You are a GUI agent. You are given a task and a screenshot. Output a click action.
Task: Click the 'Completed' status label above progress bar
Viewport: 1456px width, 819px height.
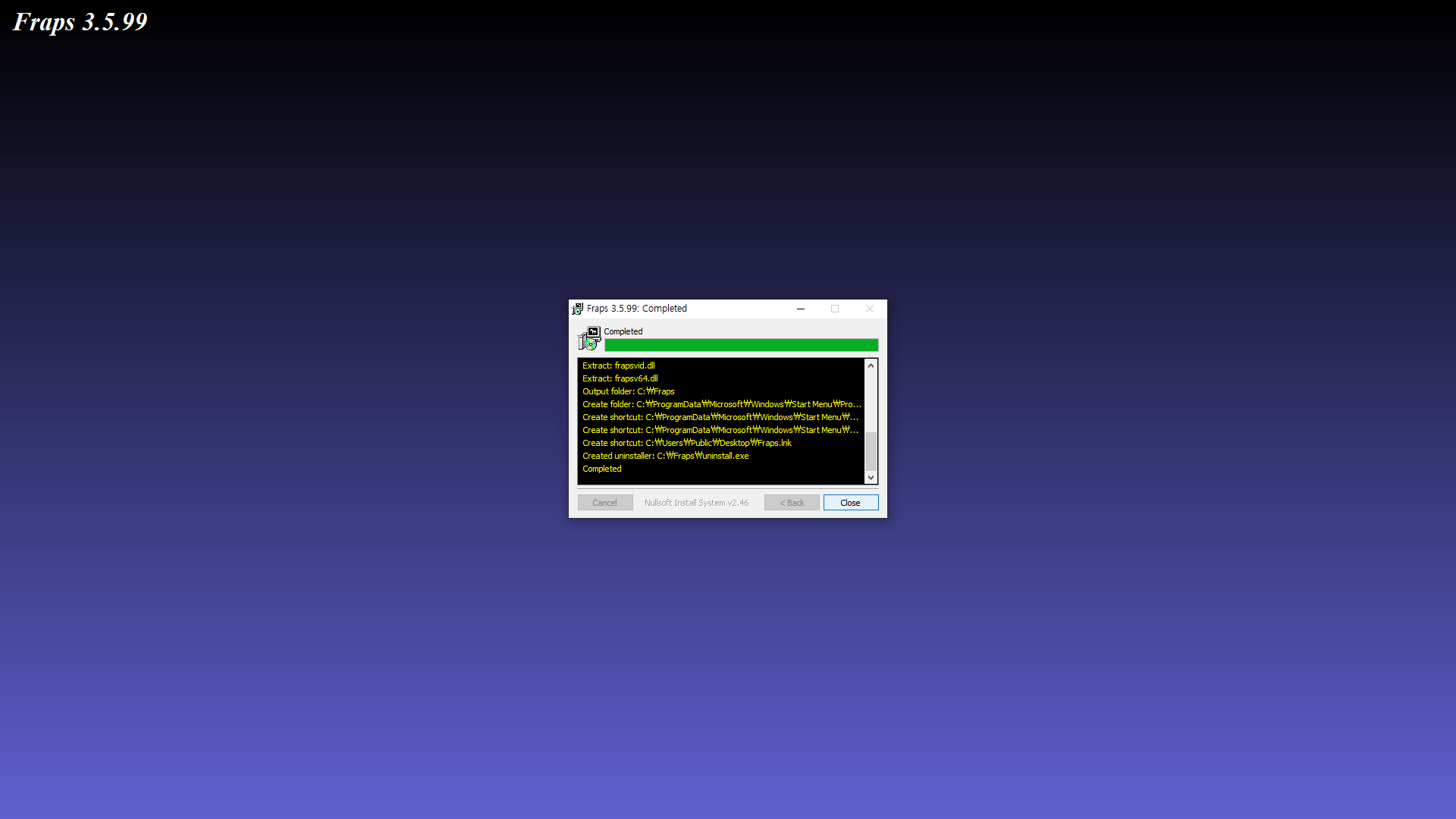[x=623, y=331]
